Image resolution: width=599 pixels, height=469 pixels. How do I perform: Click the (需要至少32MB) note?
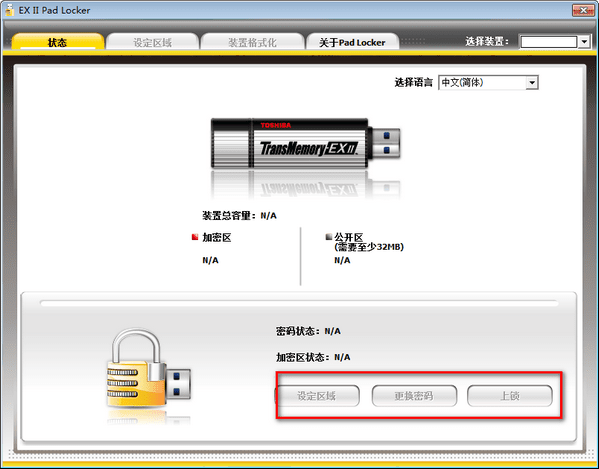pyautogui.click(x=369, y=247)
